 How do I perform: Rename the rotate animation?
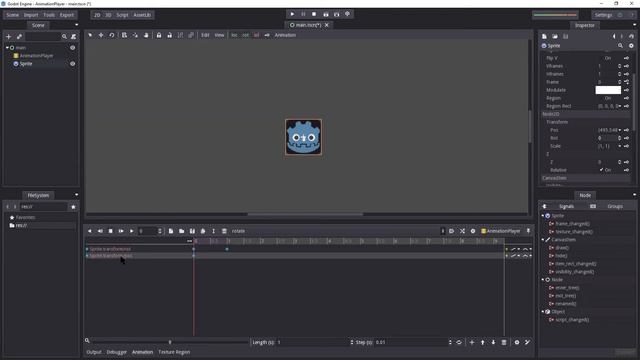[x=213, y=231]
